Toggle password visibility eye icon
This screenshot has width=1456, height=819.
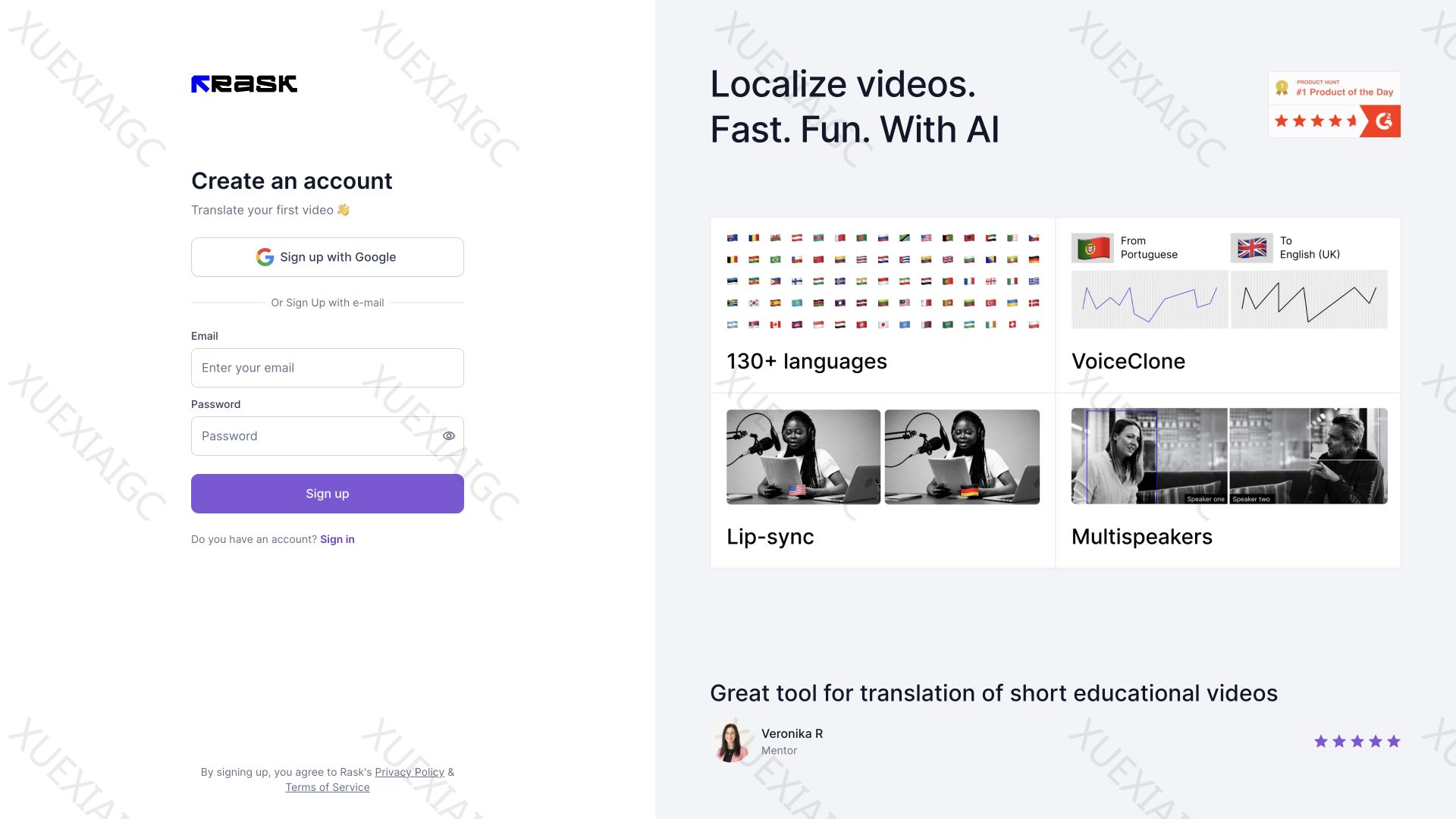[449, 436]
